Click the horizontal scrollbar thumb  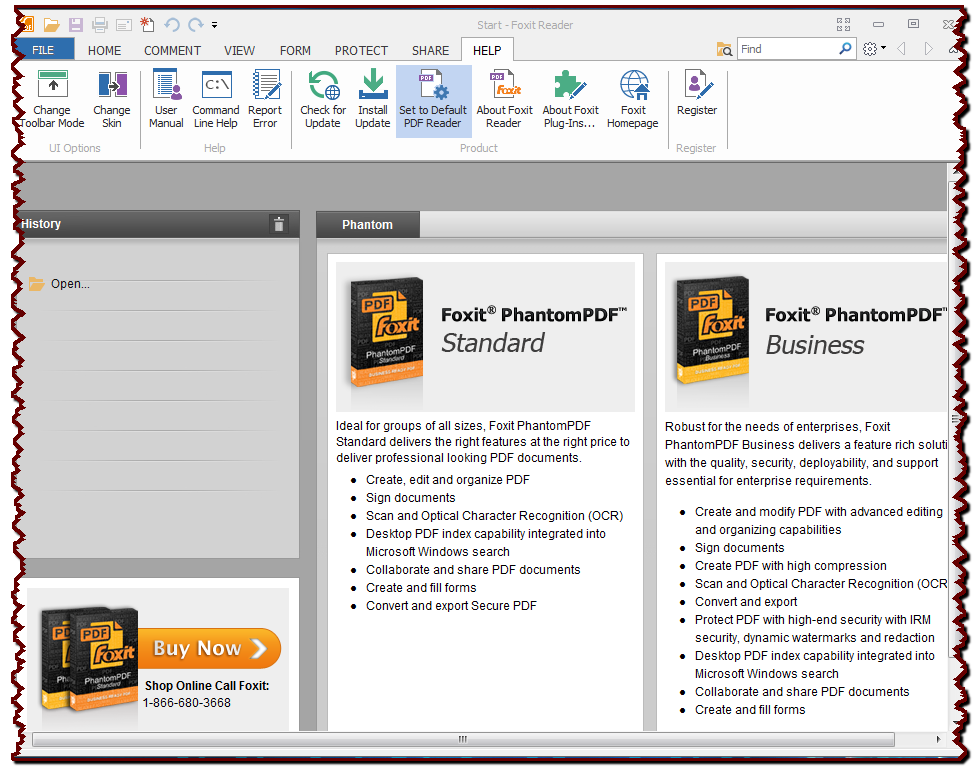(x=463, y=740)
